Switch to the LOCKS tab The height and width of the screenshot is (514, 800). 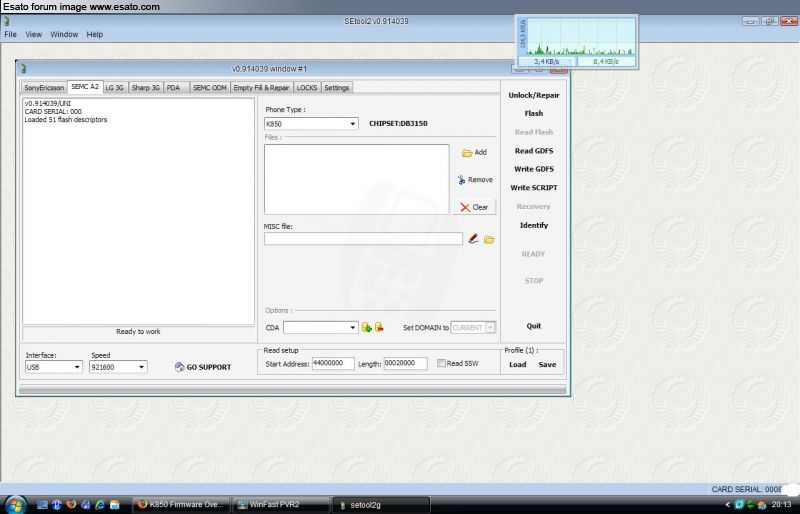[307, 88]
